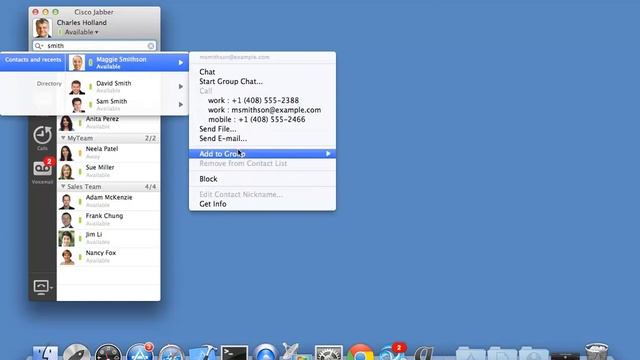Screen dimensions: 640x360
Task: Click Frank Chung's contact photo
Action: [66, 220]
